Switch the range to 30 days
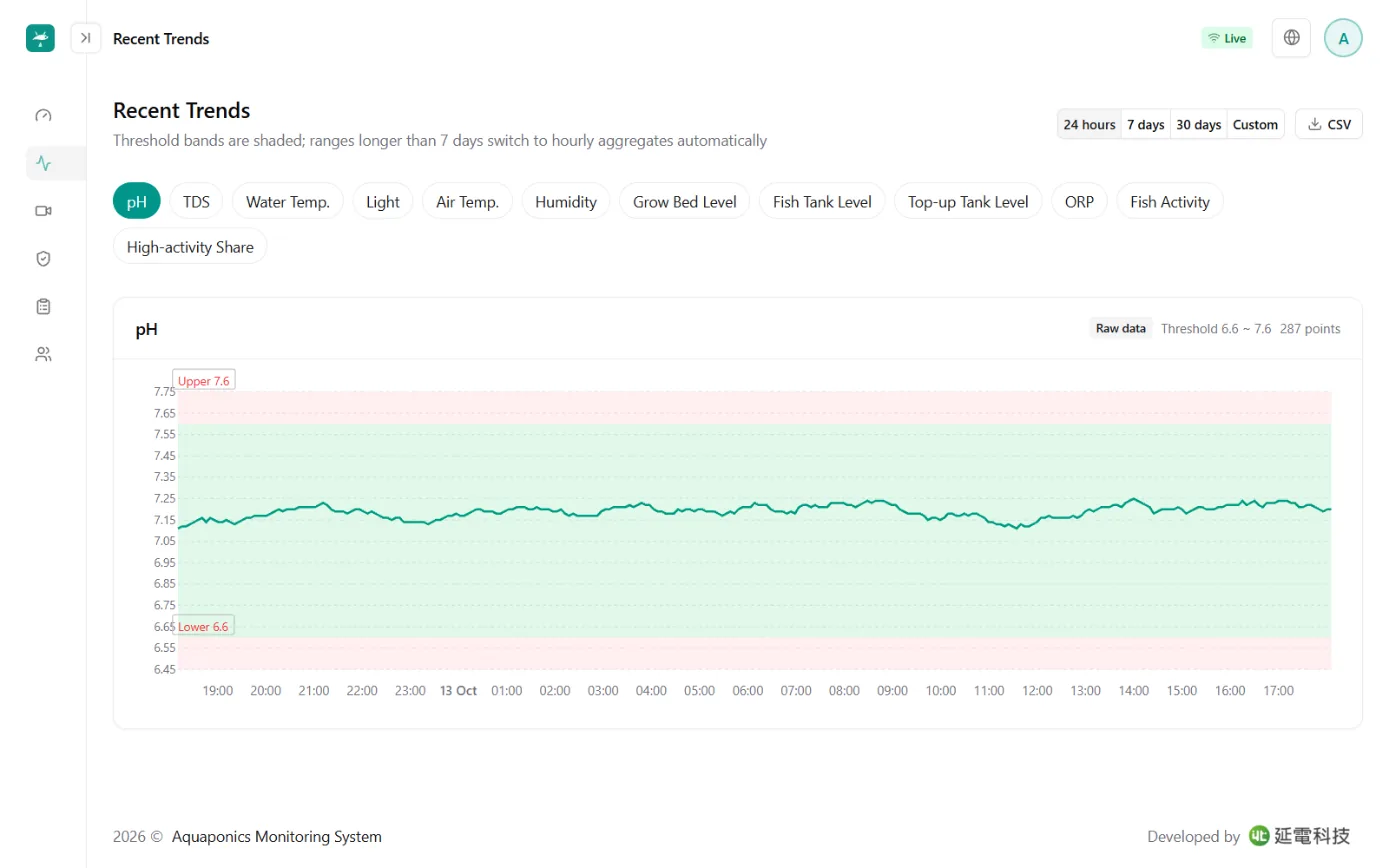 coord(1199,124)
